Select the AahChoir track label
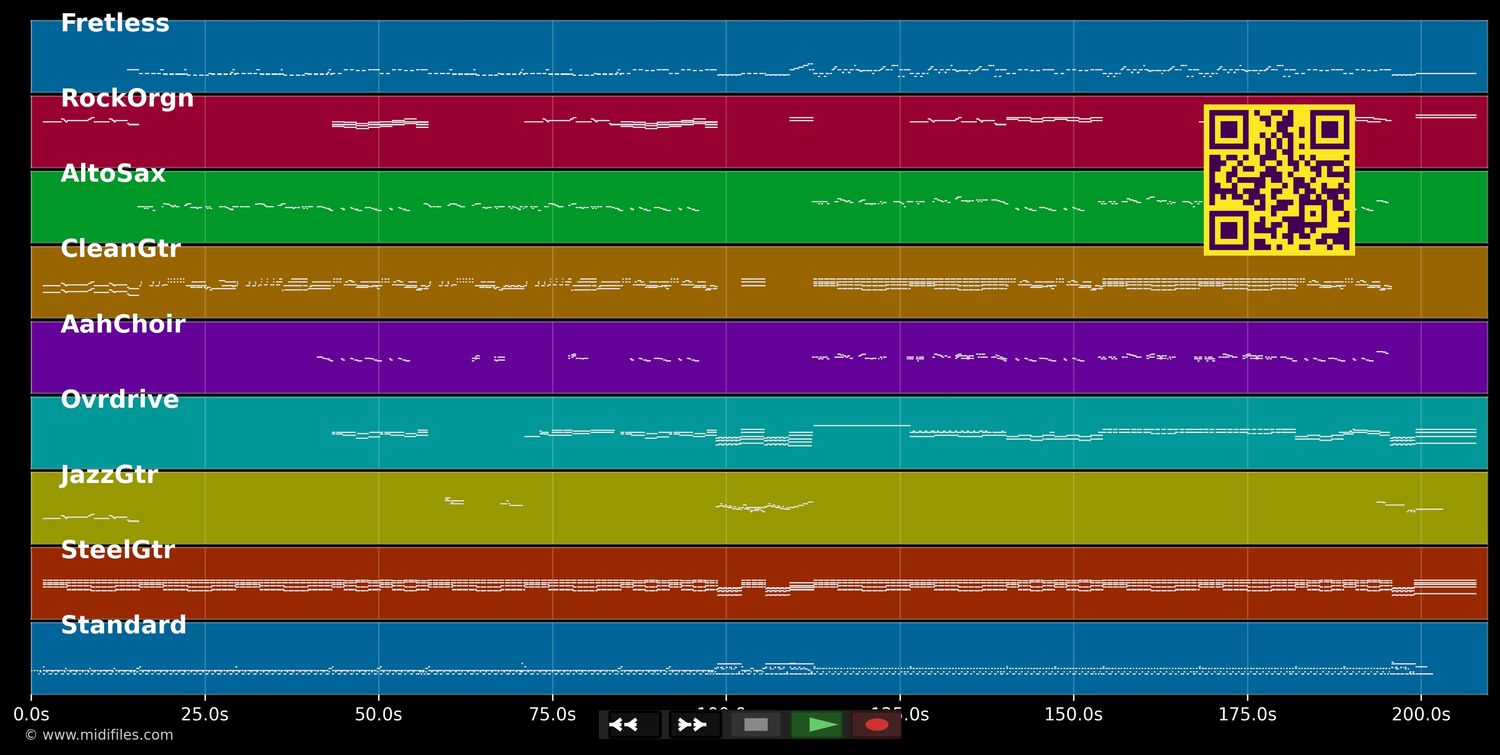This screenshot has height=755, width=1500. tap(123, 324)
